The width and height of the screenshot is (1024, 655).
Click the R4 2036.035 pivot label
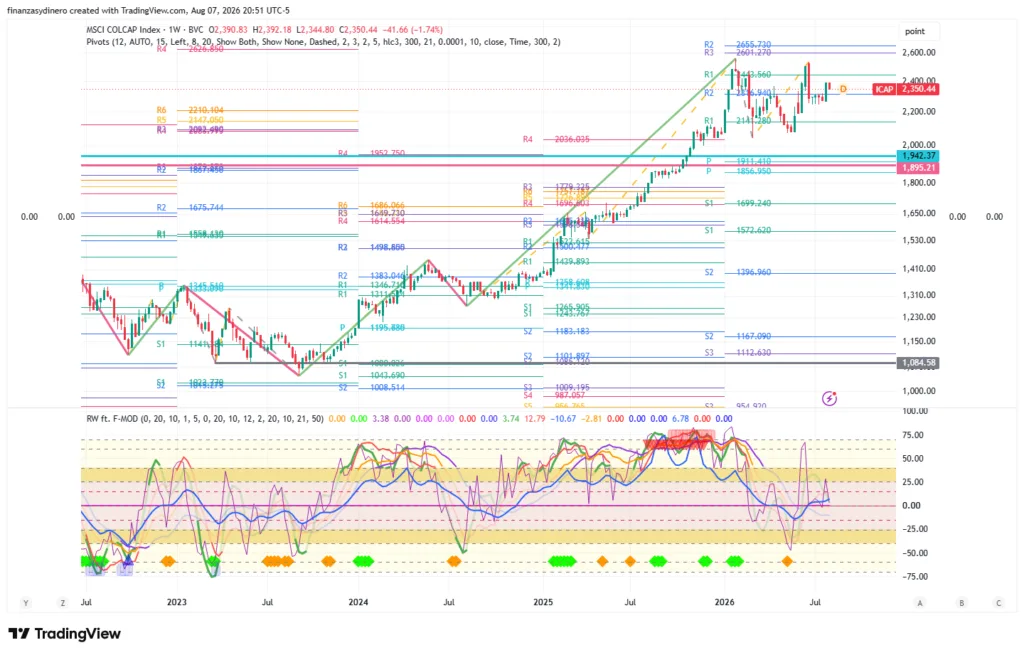pyautogui.click(x=556, y=139)
